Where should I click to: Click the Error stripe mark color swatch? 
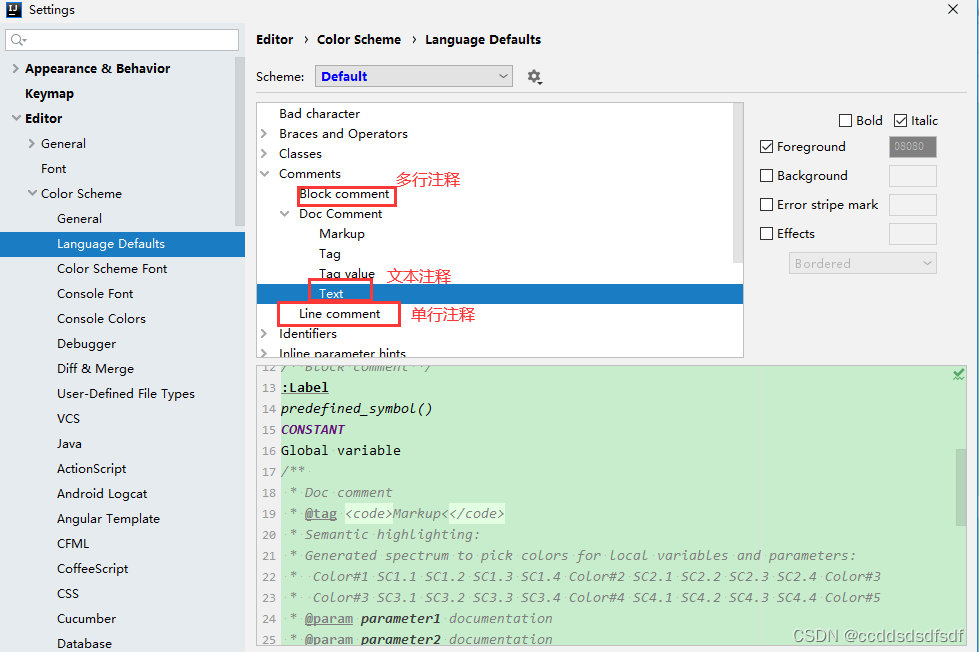tap(912, 204)
